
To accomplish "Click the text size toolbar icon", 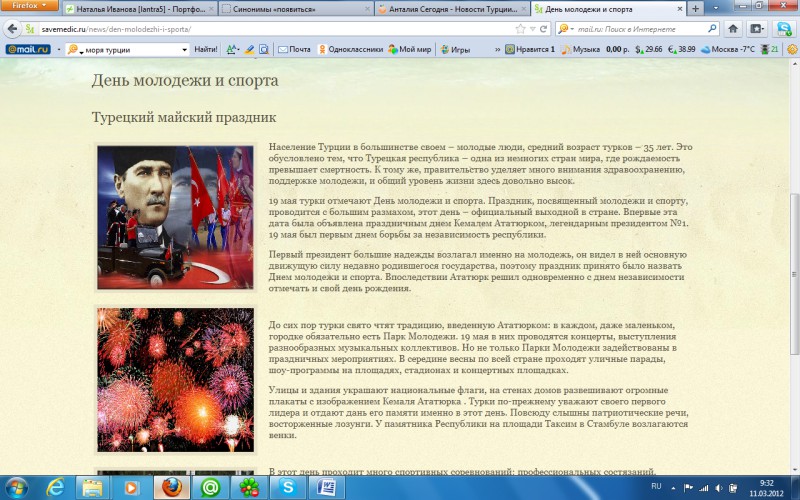I will pos(232,49).
